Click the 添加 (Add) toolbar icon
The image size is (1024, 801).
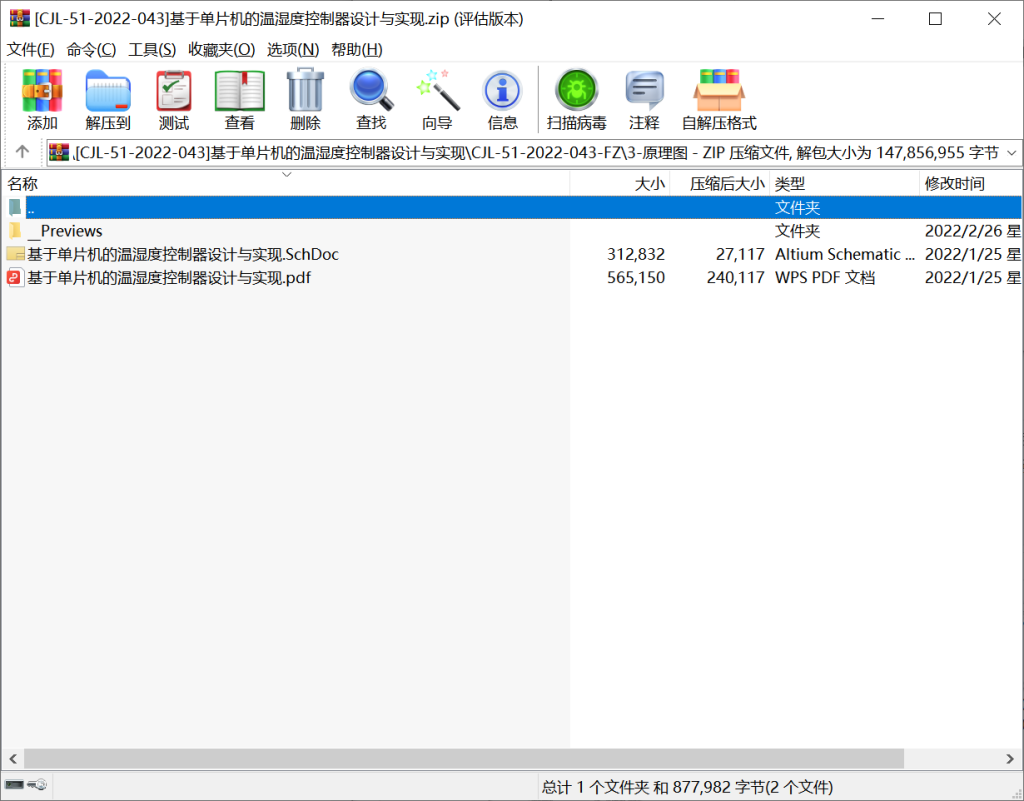42,92
